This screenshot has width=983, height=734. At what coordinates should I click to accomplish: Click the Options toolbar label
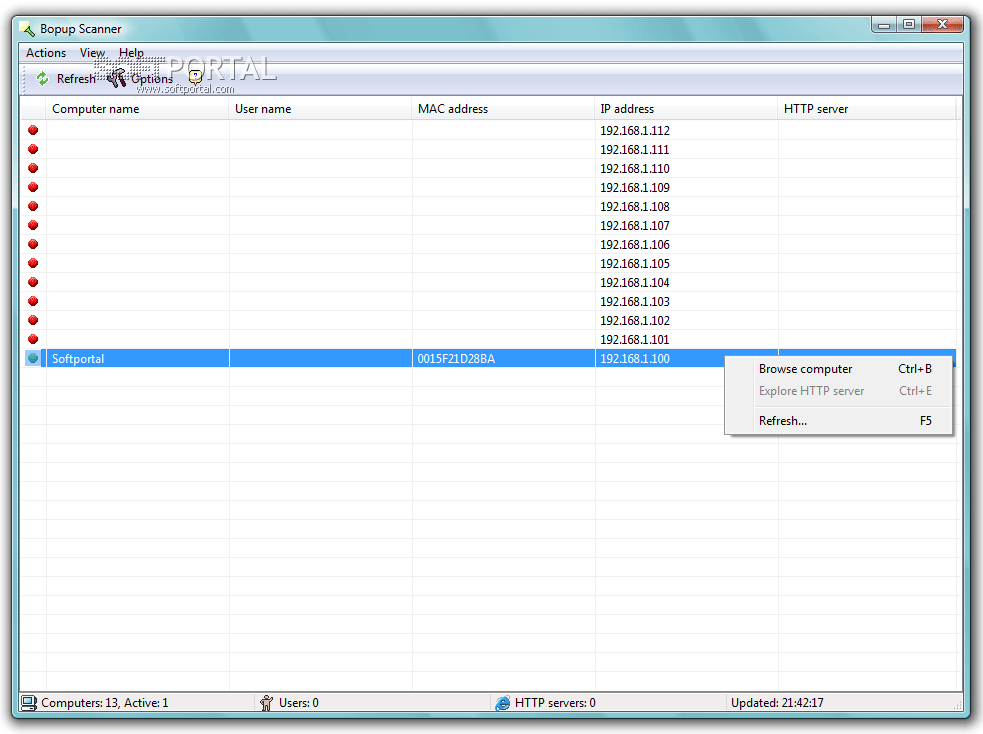coord(152,78)
